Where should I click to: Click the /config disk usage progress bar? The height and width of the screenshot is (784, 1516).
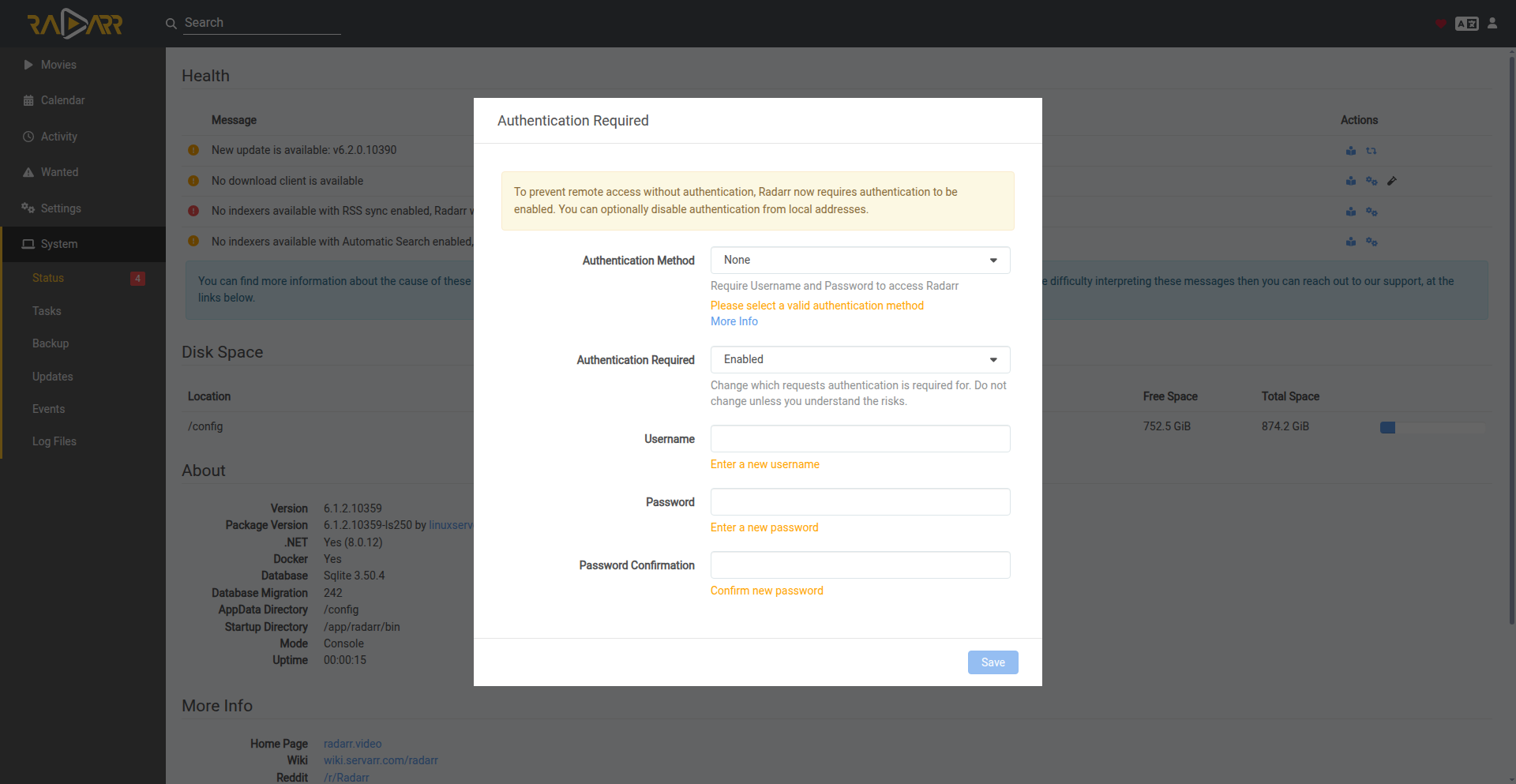click(x=1432, y=427)
